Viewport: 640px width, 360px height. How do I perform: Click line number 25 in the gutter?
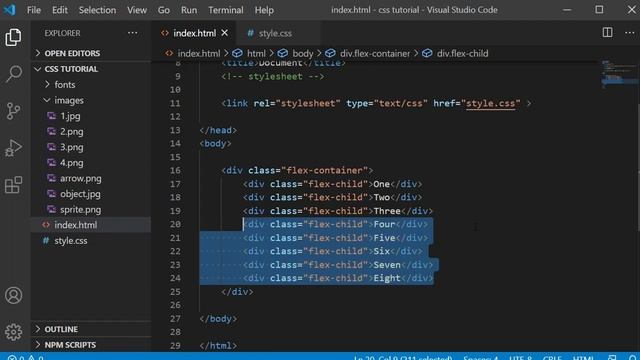click(175, 292)
